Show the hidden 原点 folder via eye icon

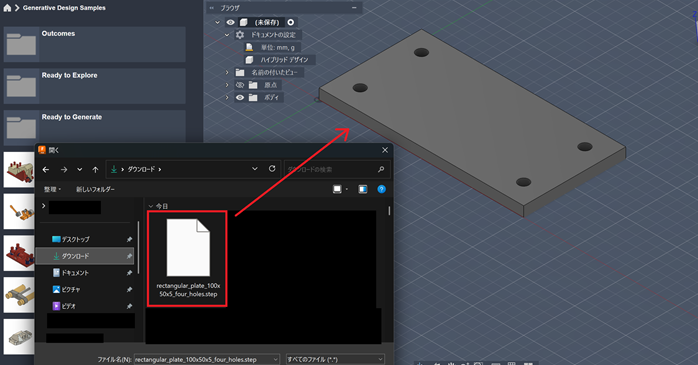click(240, 85)
